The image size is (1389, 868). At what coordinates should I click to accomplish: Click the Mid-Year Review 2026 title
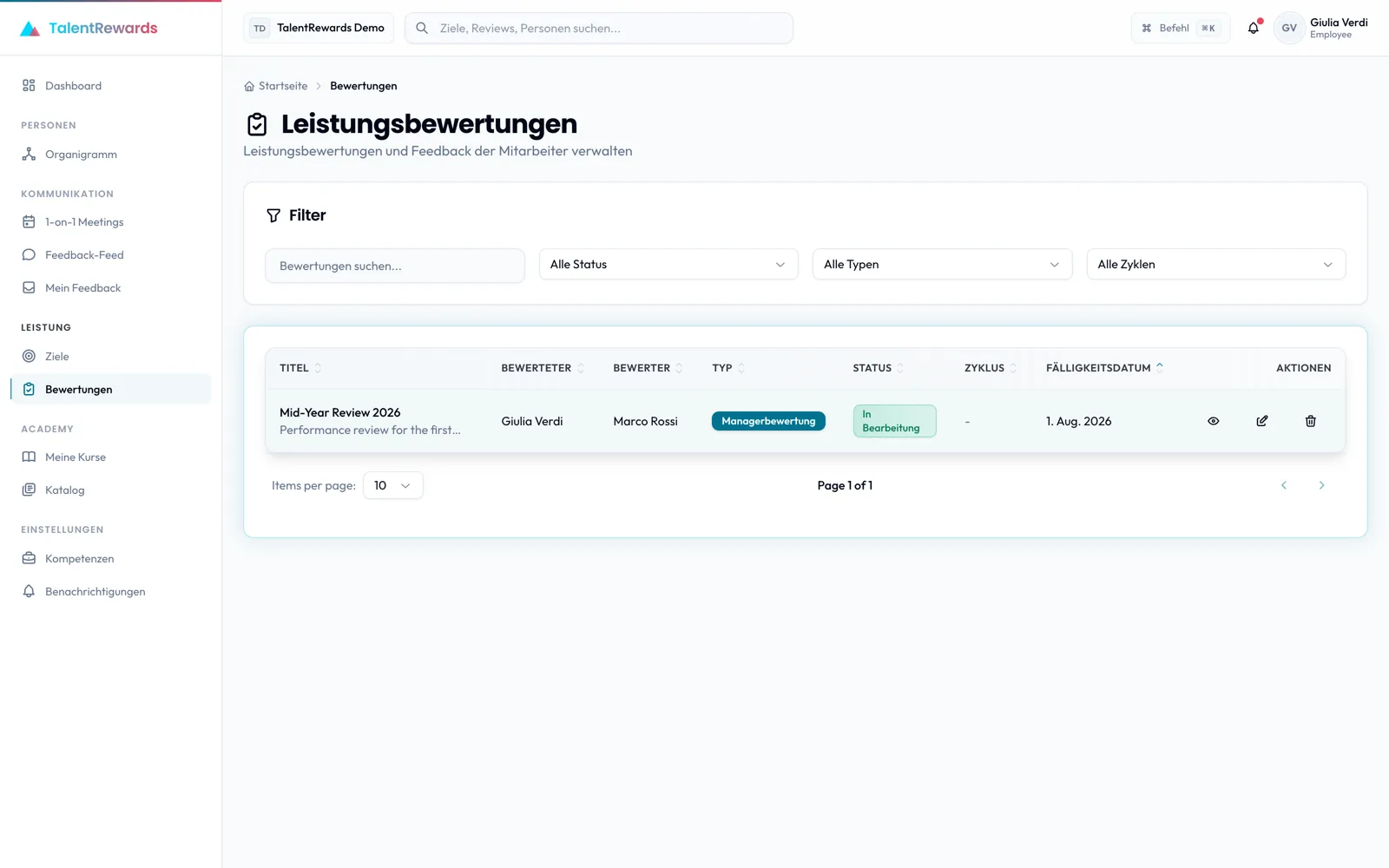coord(340,412)
